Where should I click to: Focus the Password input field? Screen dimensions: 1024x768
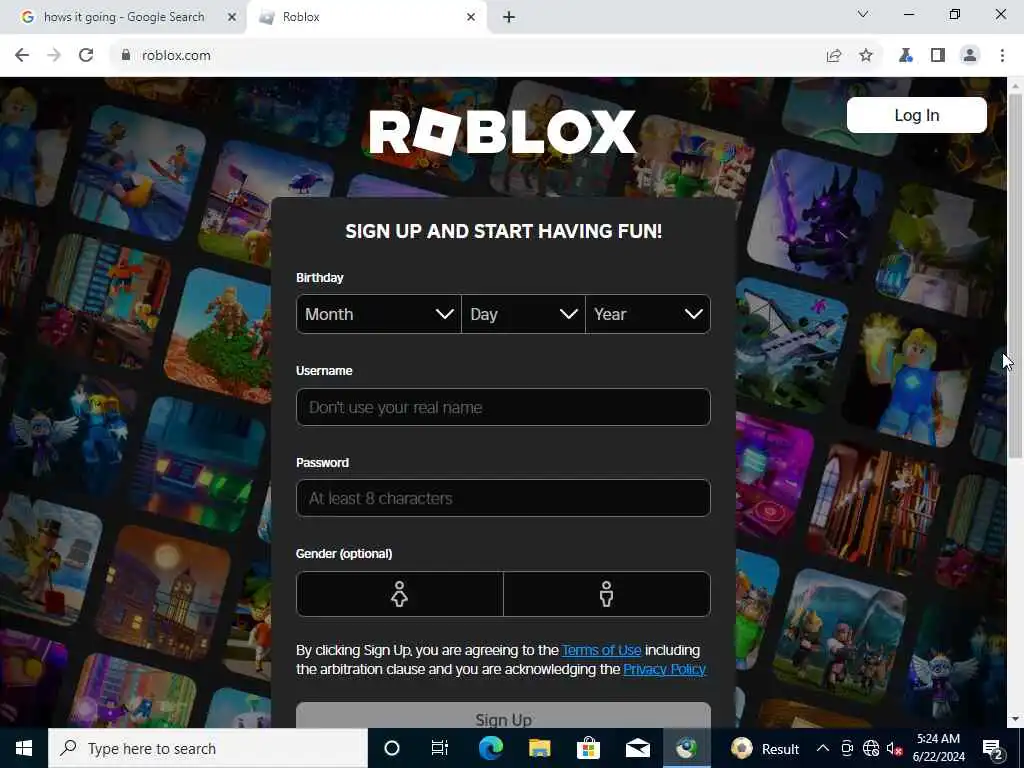(503, 498)
